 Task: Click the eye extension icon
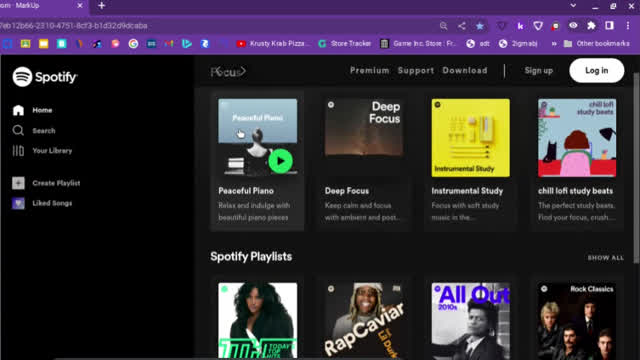click(x=573, y=26)
